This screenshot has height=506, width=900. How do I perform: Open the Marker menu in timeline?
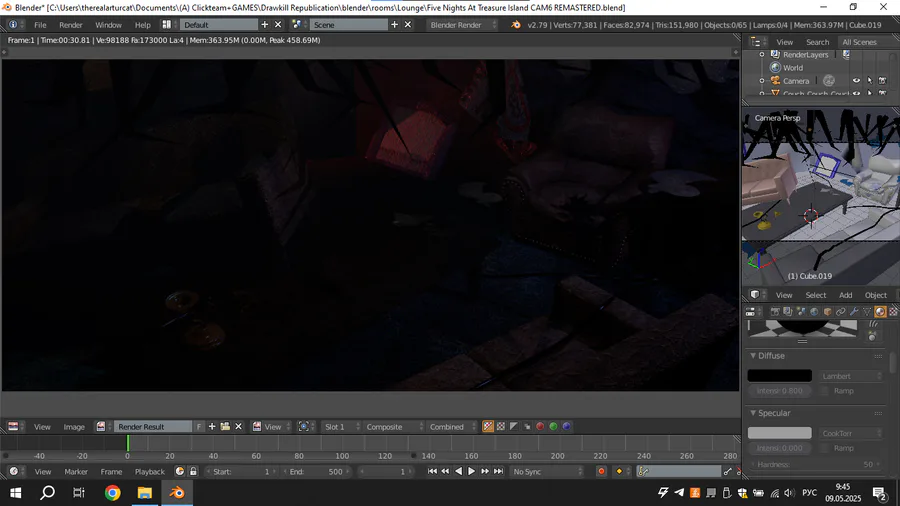(x=76, y=472)
